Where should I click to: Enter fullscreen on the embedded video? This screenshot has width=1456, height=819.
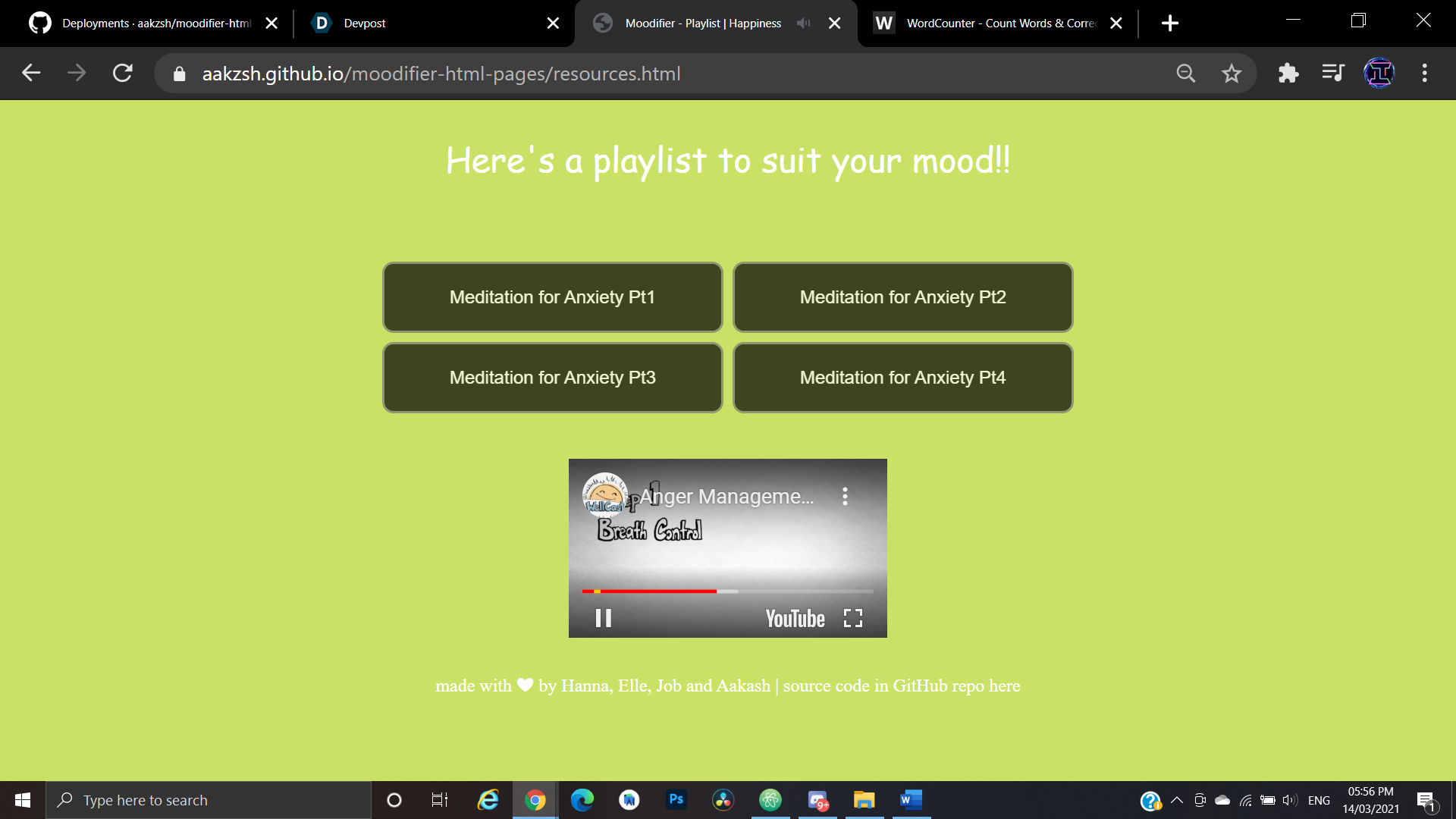(853, 618)
